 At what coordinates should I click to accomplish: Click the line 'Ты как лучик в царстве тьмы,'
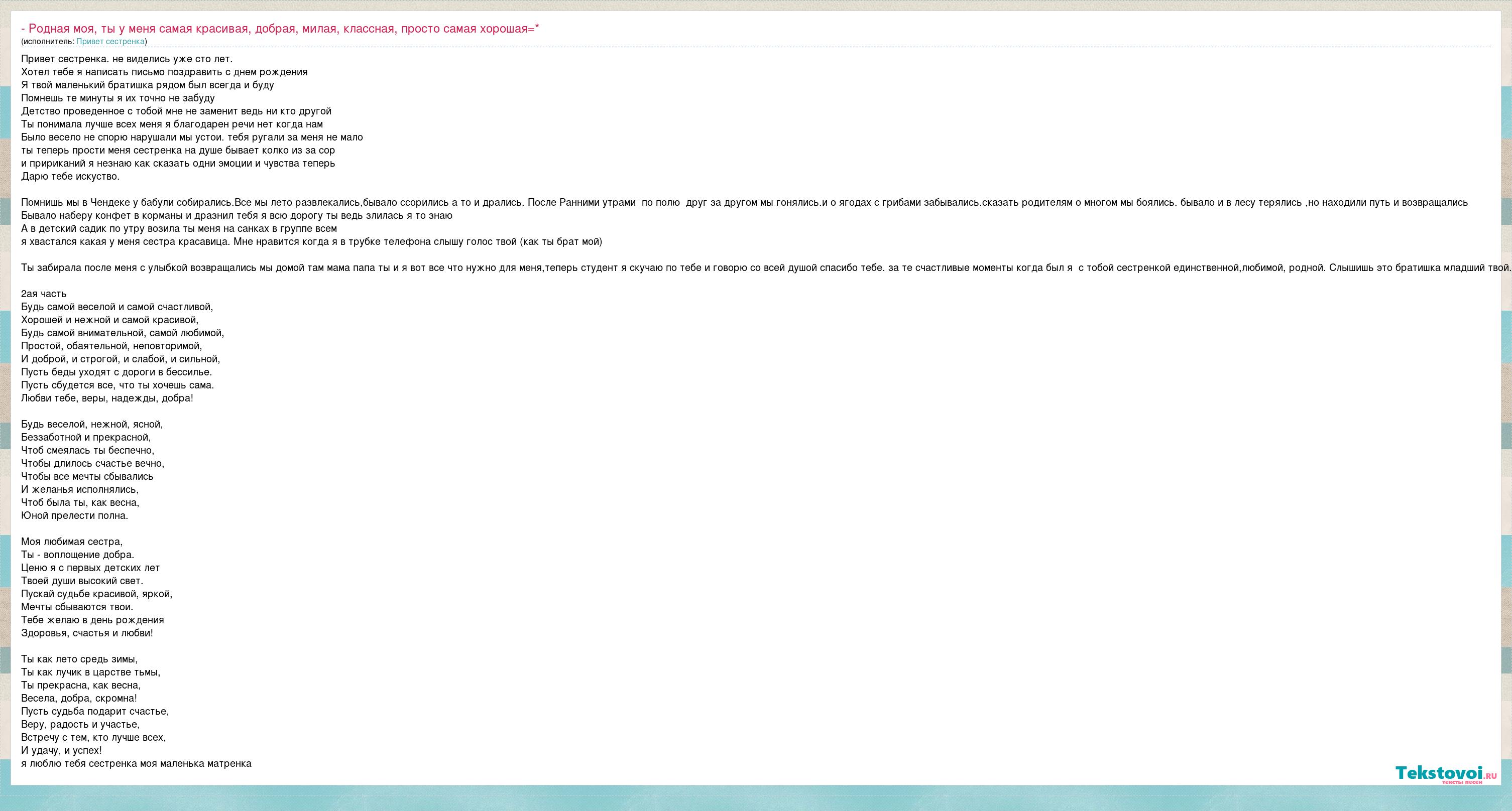pos(91,672)
